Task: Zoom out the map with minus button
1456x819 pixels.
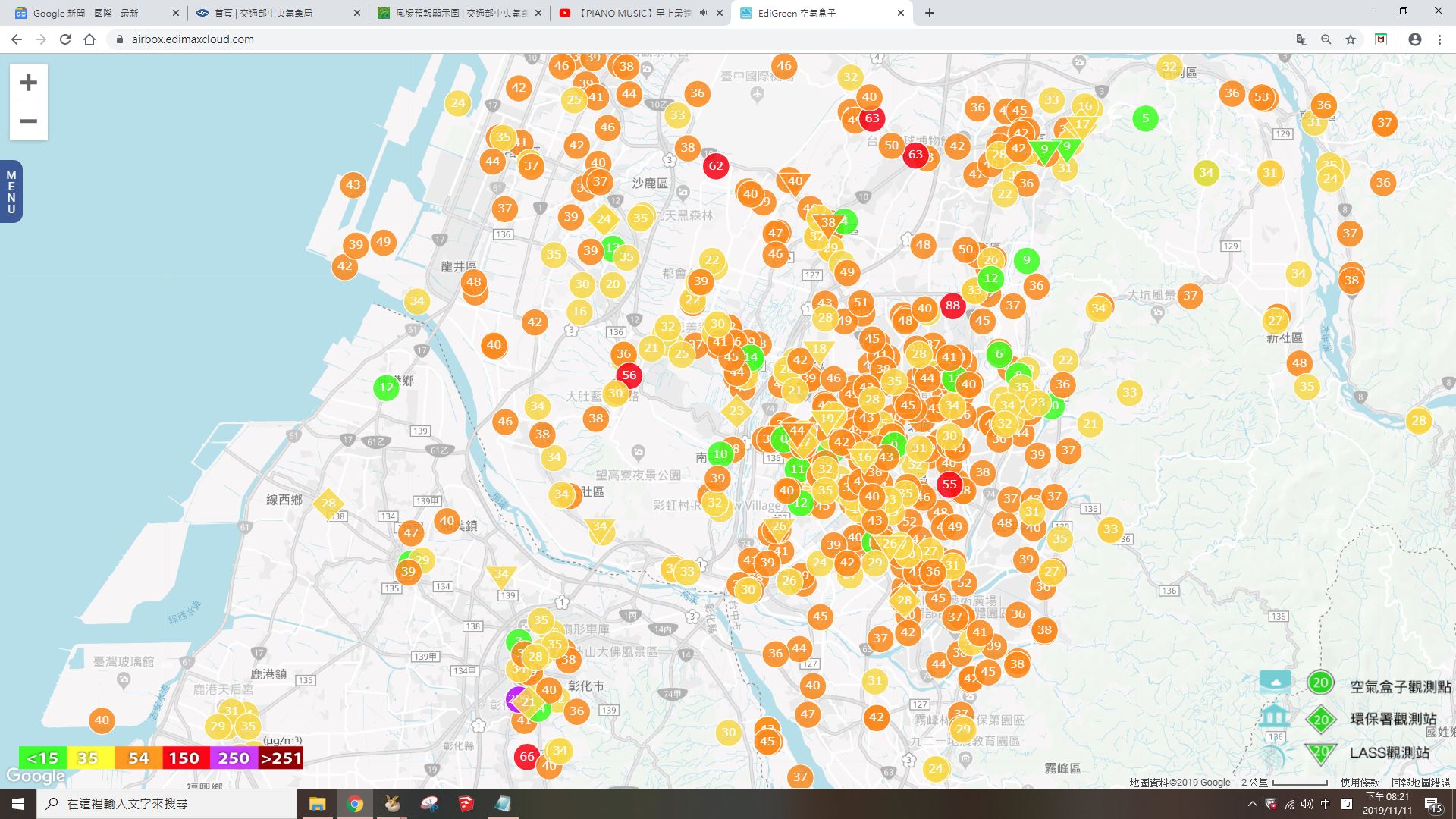Action: [x=29, y=121]
